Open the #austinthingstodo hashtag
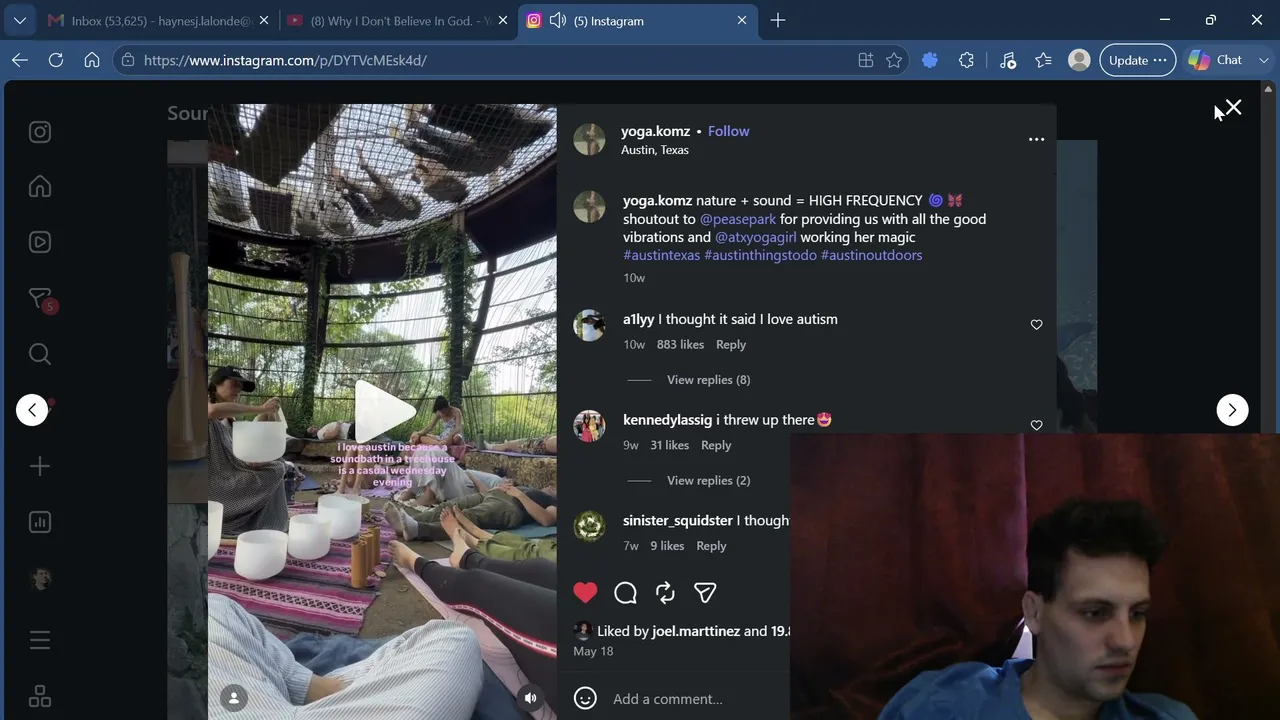Viewport: 1280px width, 720px height. pyautogui.click(x=760, y=255)
